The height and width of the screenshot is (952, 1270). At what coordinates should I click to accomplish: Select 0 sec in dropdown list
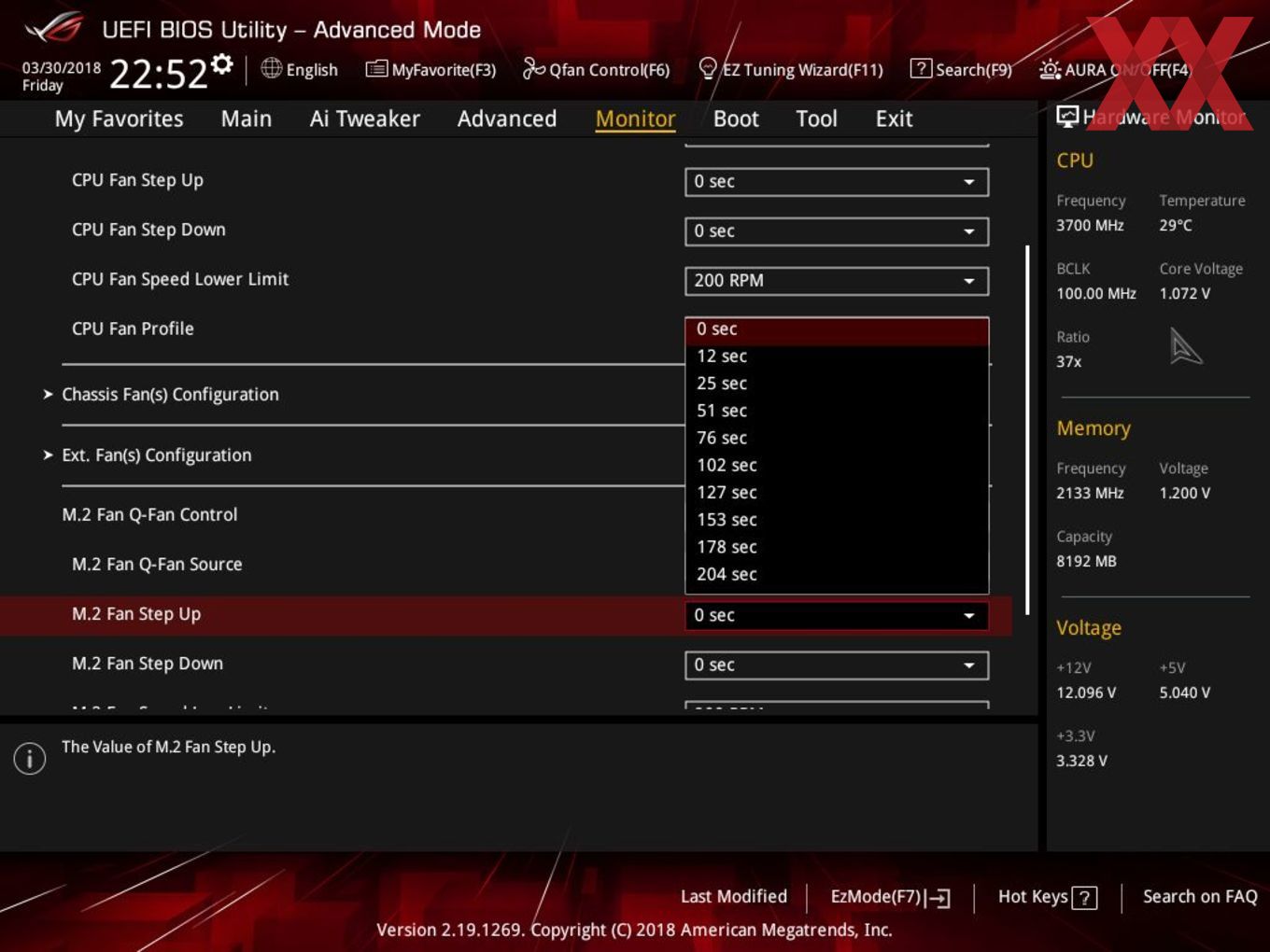click(x=837, y=329)
